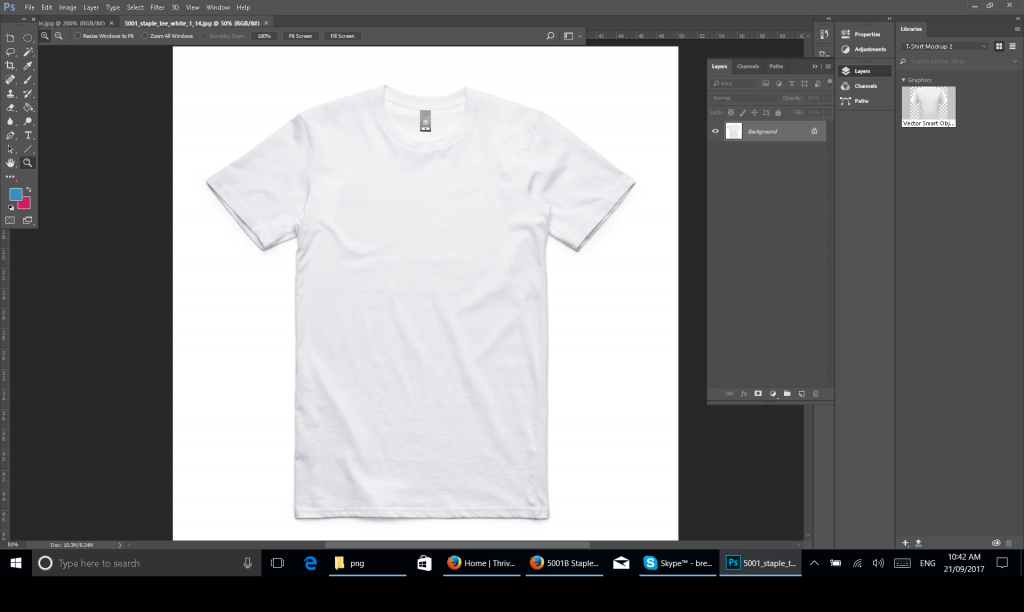Open the Properties panel button
Image resolution: width=1024 pixels, height=612 pixels.
pos(862,34)
